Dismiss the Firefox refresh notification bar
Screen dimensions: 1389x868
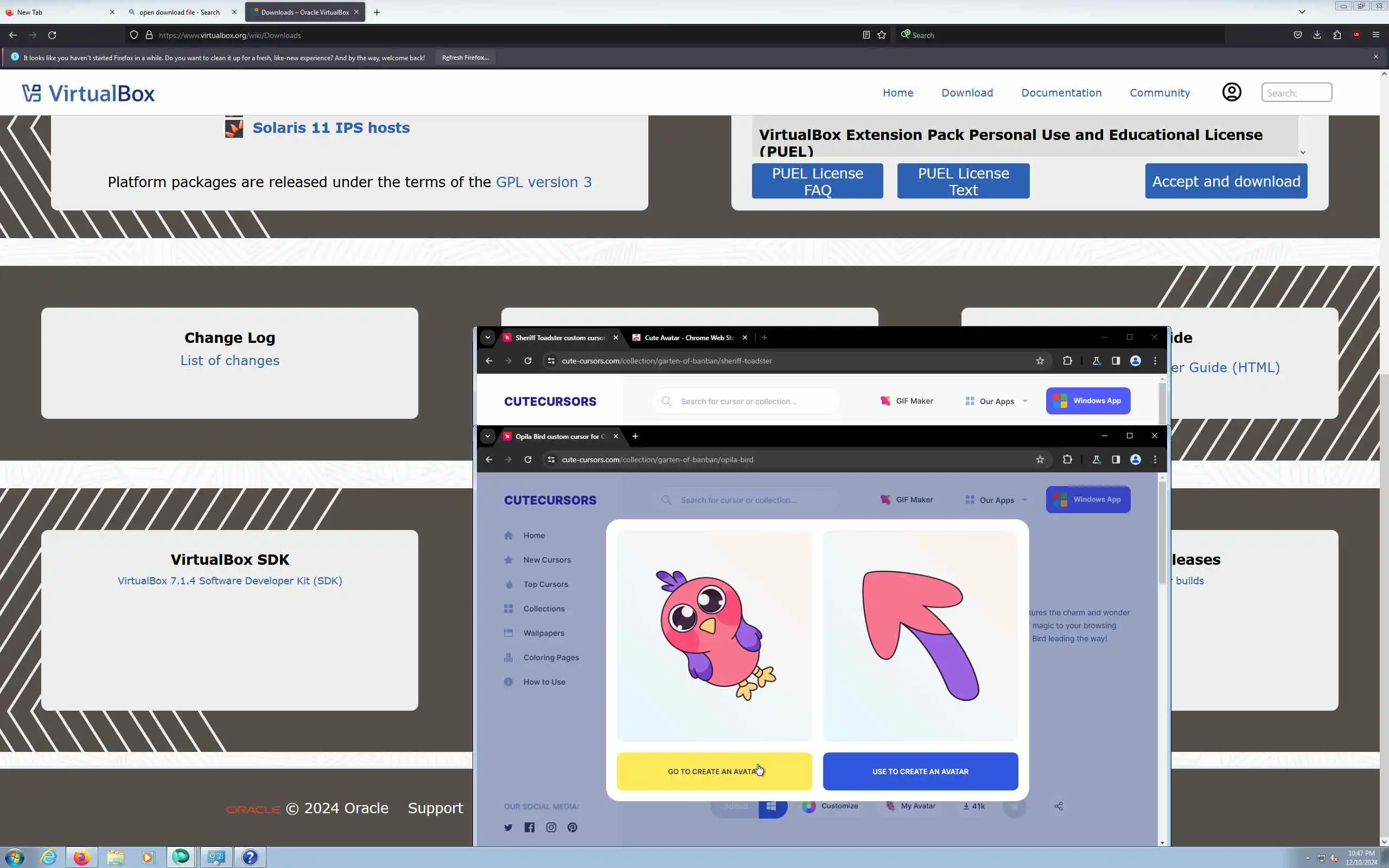click(x=1376, y=57)
